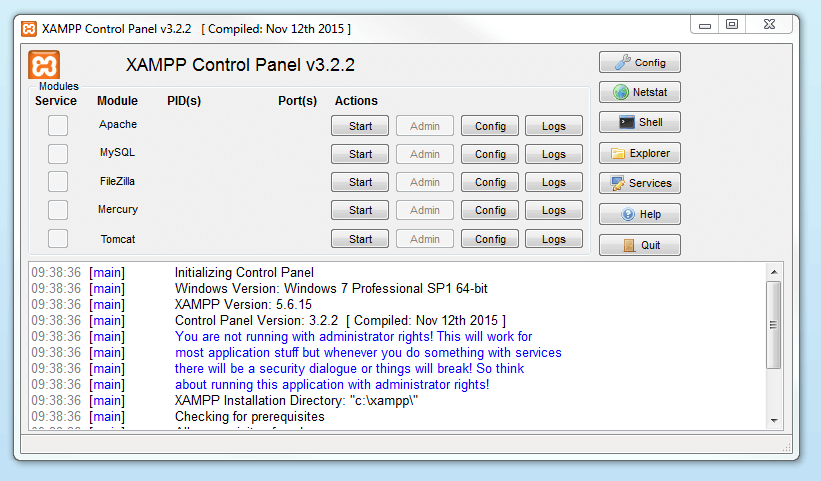Open Services via its icon
Viewport: 821px width, 481px height.
click(616, 184)
